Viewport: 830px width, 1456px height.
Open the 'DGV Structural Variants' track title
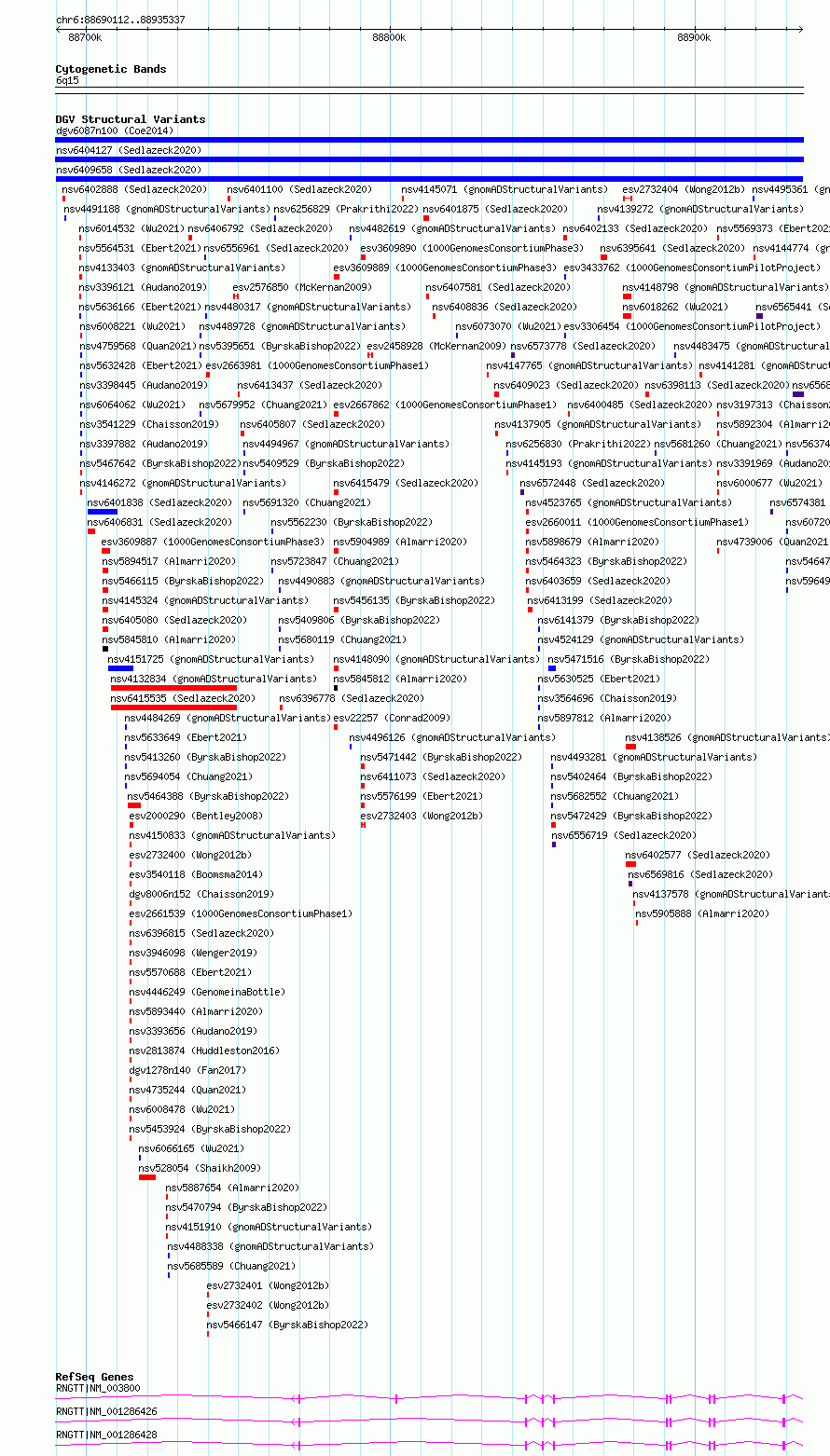click(131, 119)
